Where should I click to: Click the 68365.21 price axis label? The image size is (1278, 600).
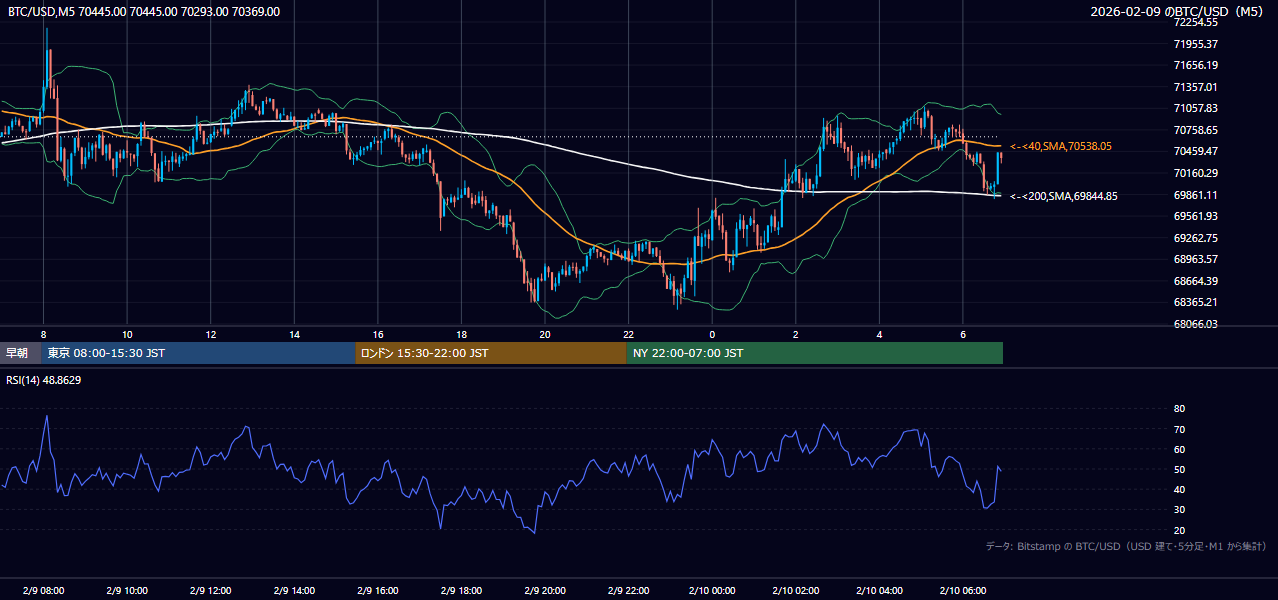pos(1196,302)
